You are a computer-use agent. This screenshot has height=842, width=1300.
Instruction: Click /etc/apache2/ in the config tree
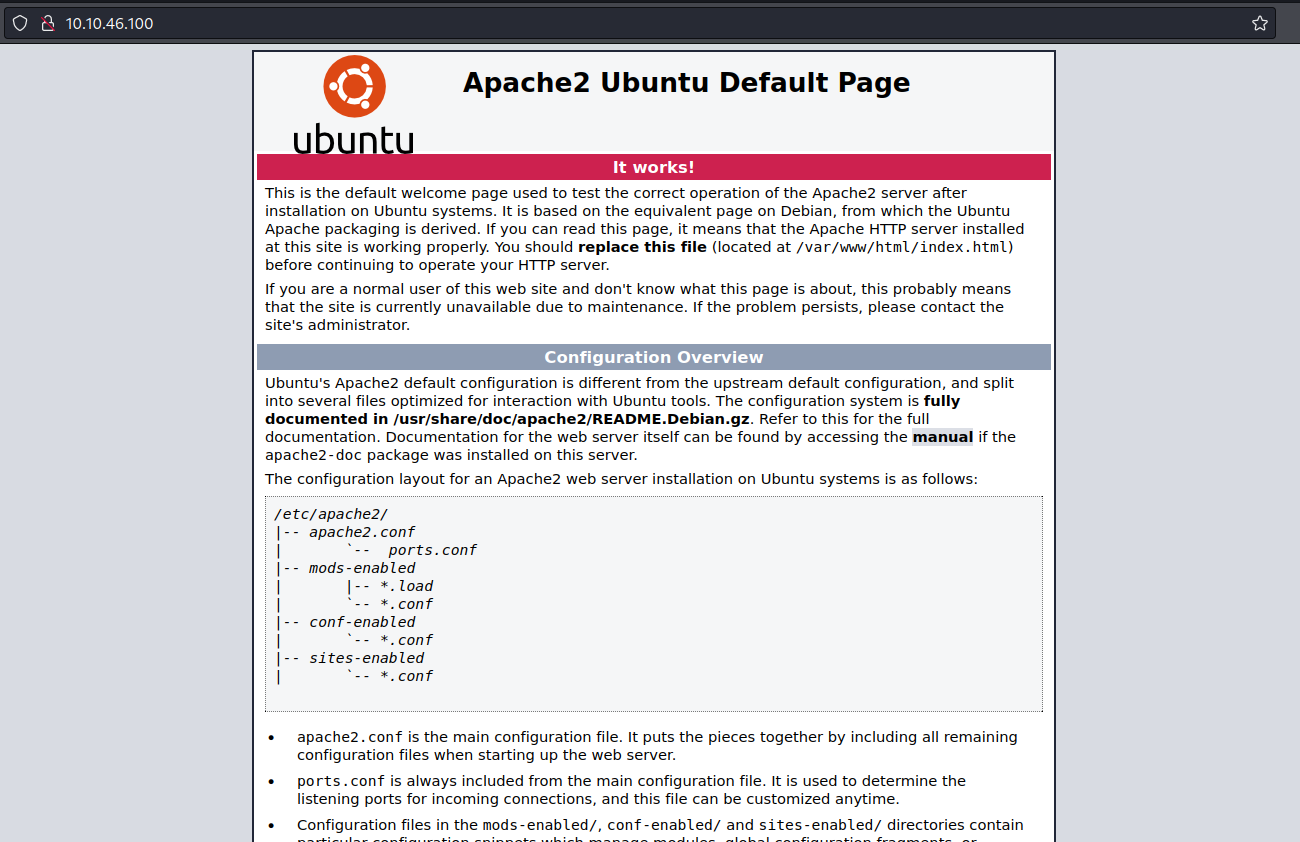click(x=330, y=514)
